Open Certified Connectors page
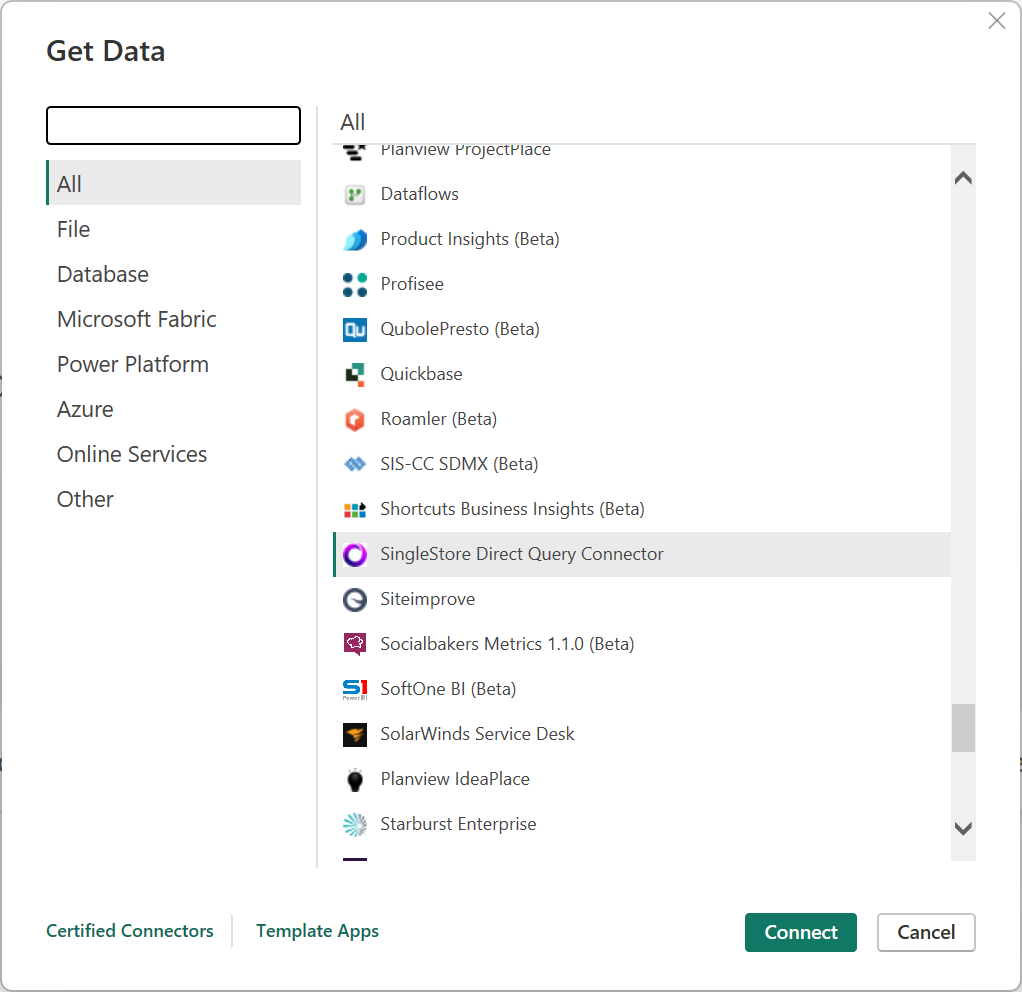1022x992 pixels. 129,931
